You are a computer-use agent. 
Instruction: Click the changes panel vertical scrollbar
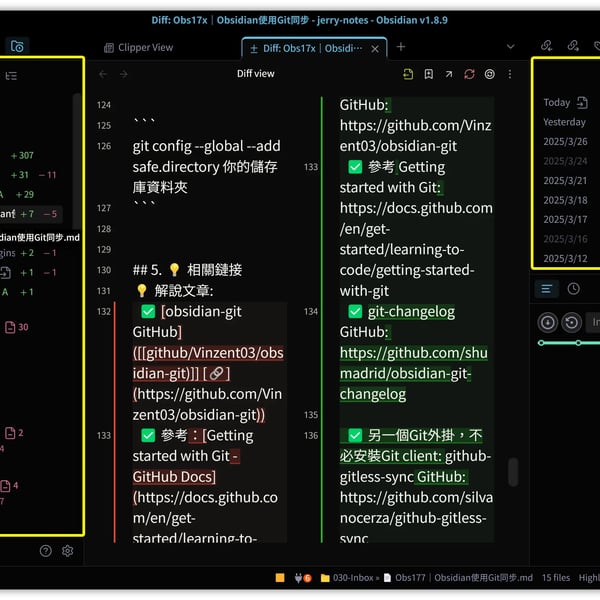pos(77,161)
